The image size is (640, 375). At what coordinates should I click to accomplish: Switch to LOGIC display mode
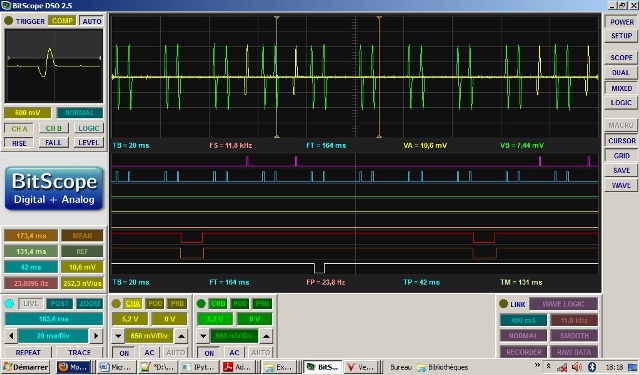[x=621, y=102]
